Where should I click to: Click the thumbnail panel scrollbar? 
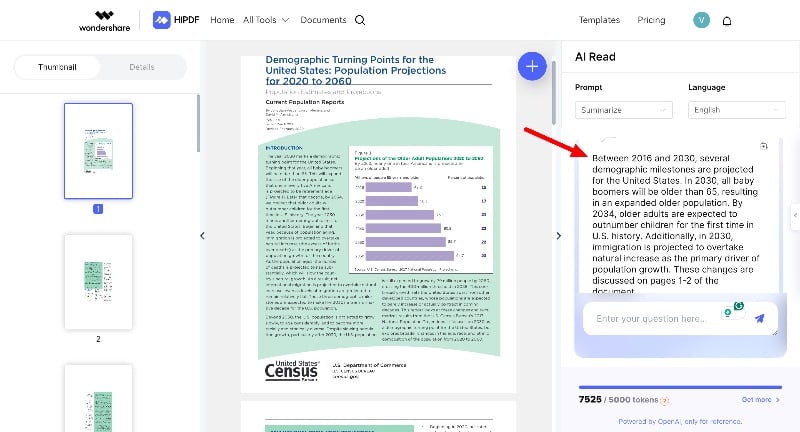click(198, 123)
